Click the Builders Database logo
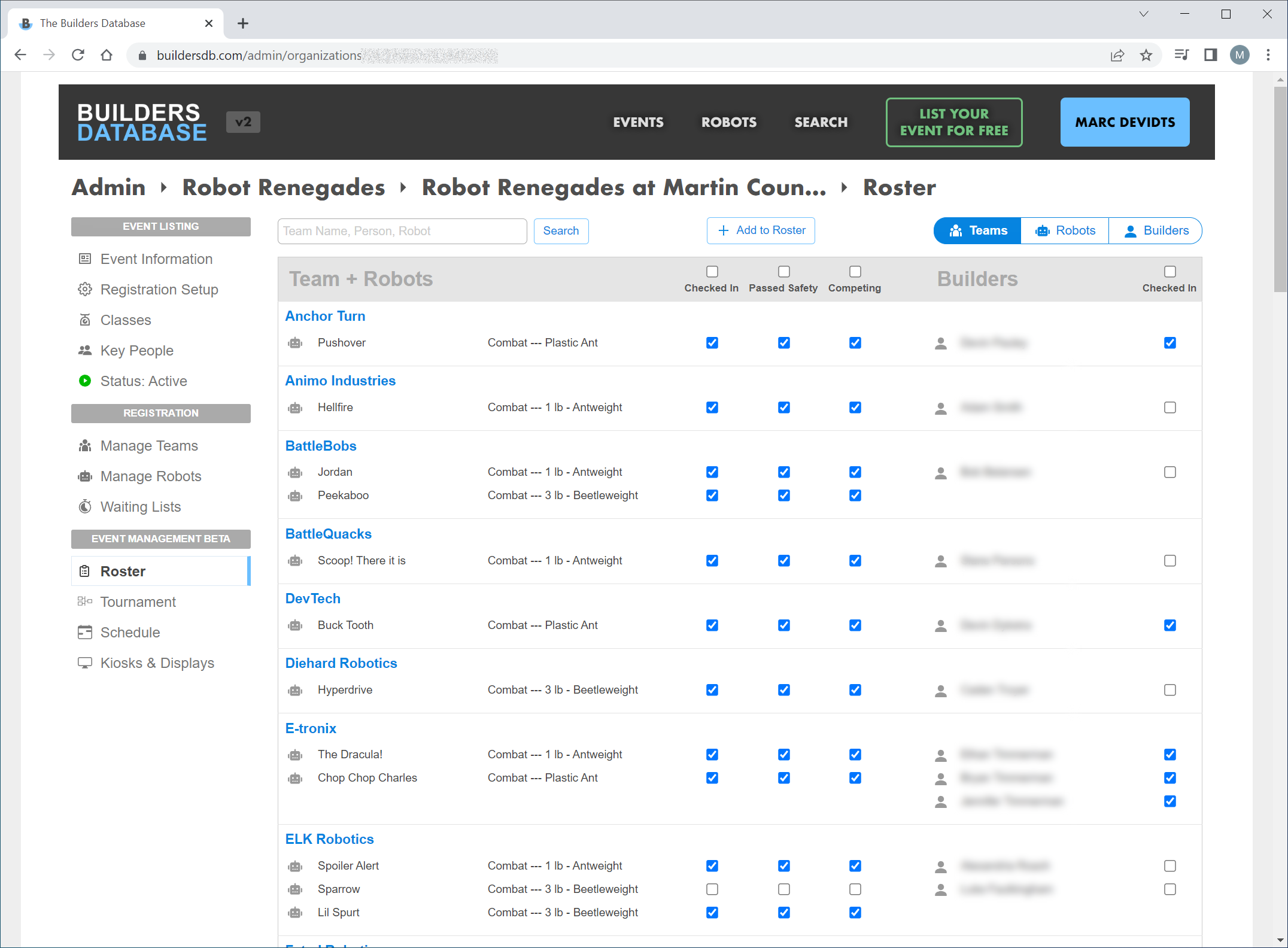This screenshot has height=948, width=1288. coord(142,122)
